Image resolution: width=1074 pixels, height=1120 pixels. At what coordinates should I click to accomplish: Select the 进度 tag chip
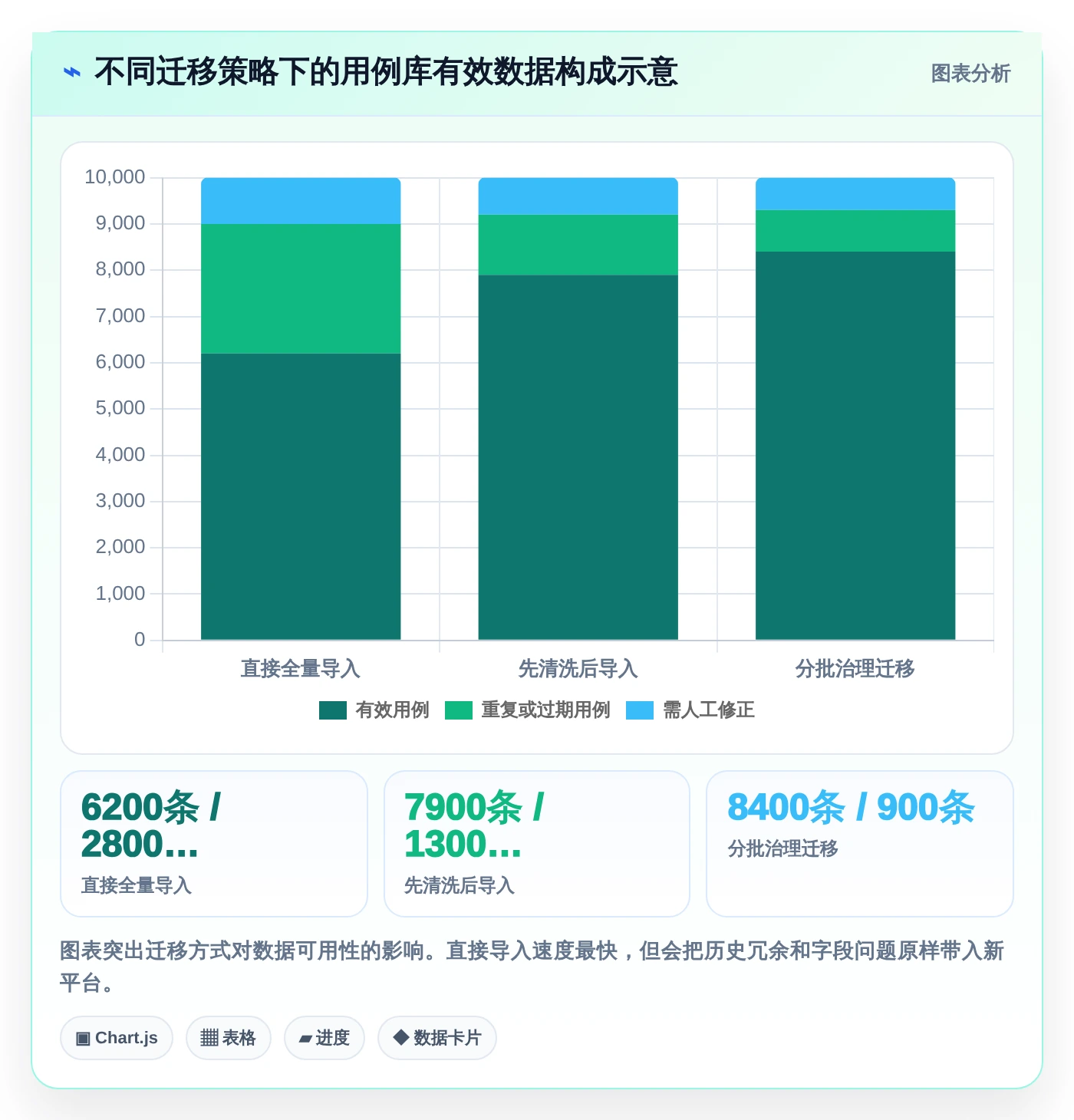click(325, 1038)
